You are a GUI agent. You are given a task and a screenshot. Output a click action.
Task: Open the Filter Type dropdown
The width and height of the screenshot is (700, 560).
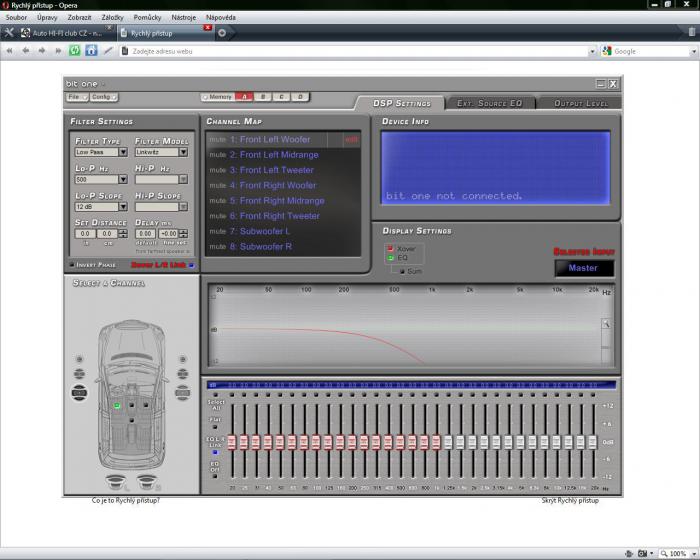(x=123, y=153)
